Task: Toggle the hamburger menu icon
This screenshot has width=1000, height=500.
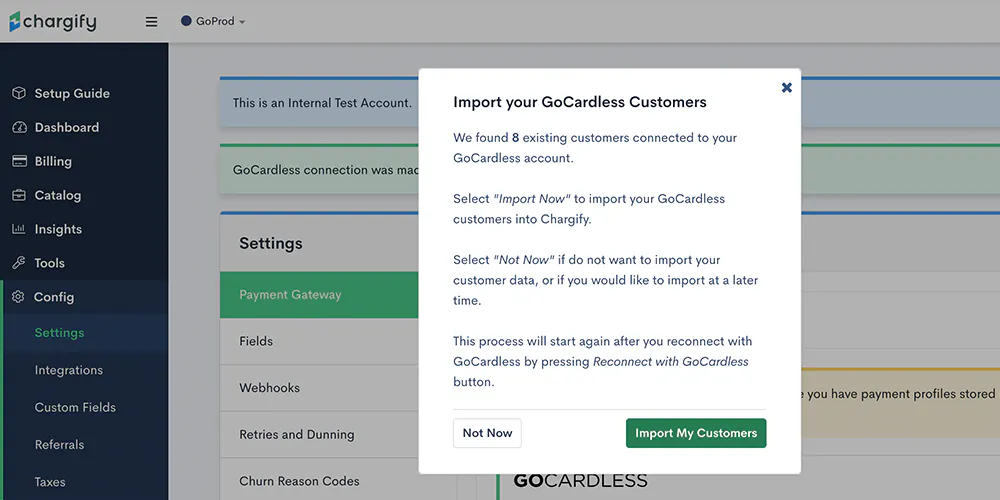Action: (151, 22)
